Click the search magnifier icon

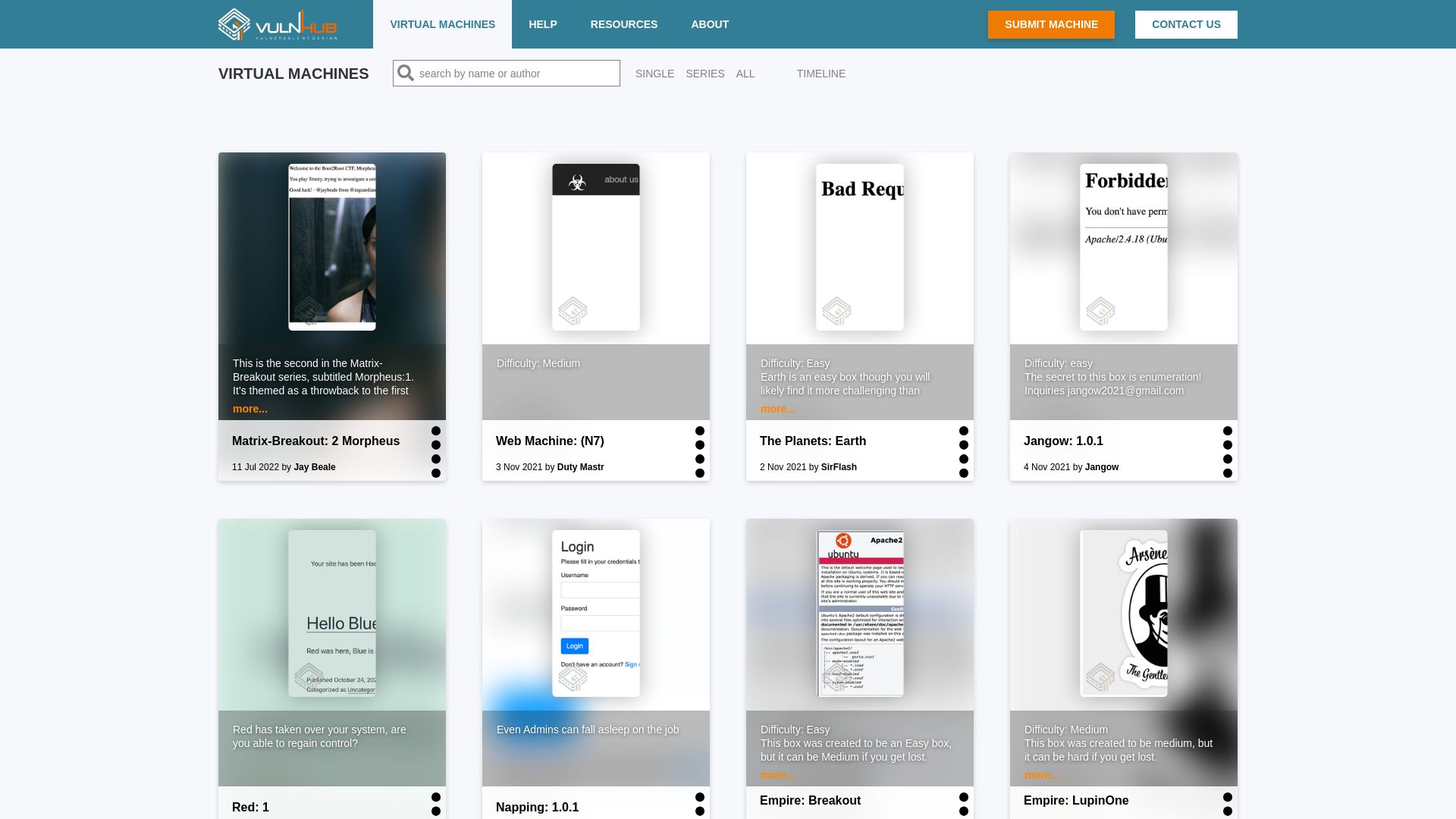pos(406,73)
